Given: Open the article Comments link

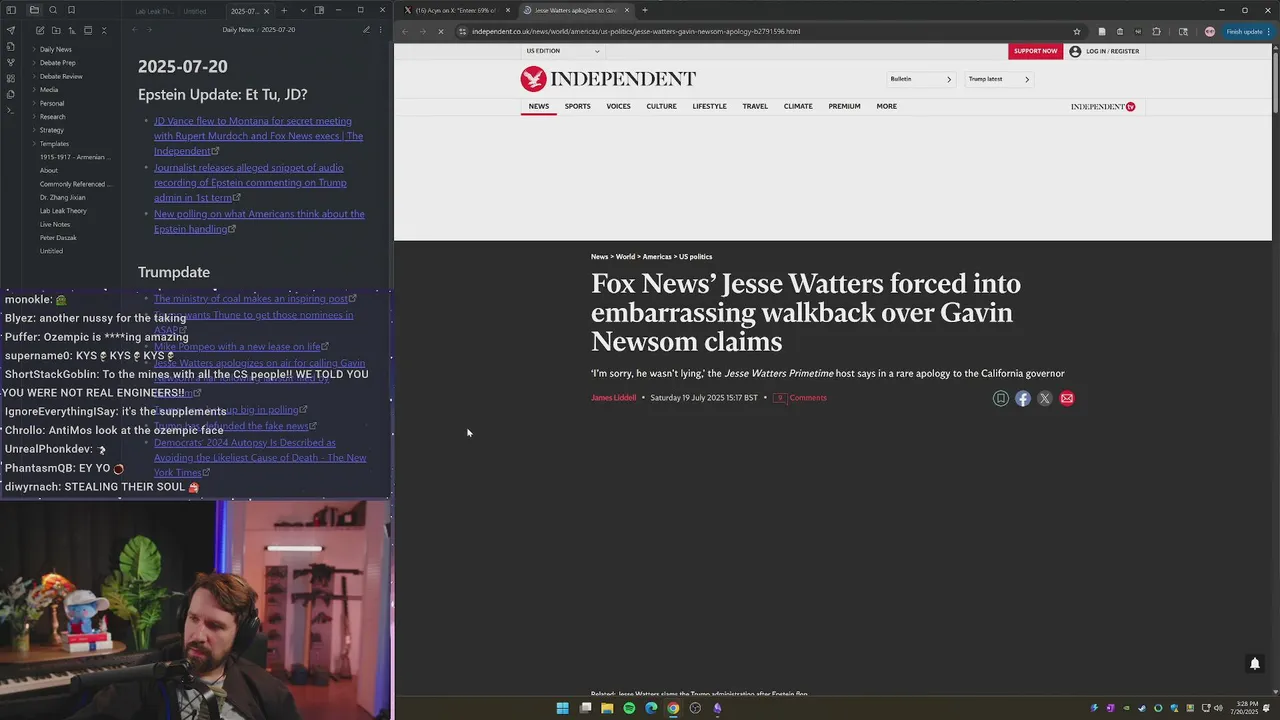Looking at the screenshot, I should pyautogui.click(x=800, y=398).
